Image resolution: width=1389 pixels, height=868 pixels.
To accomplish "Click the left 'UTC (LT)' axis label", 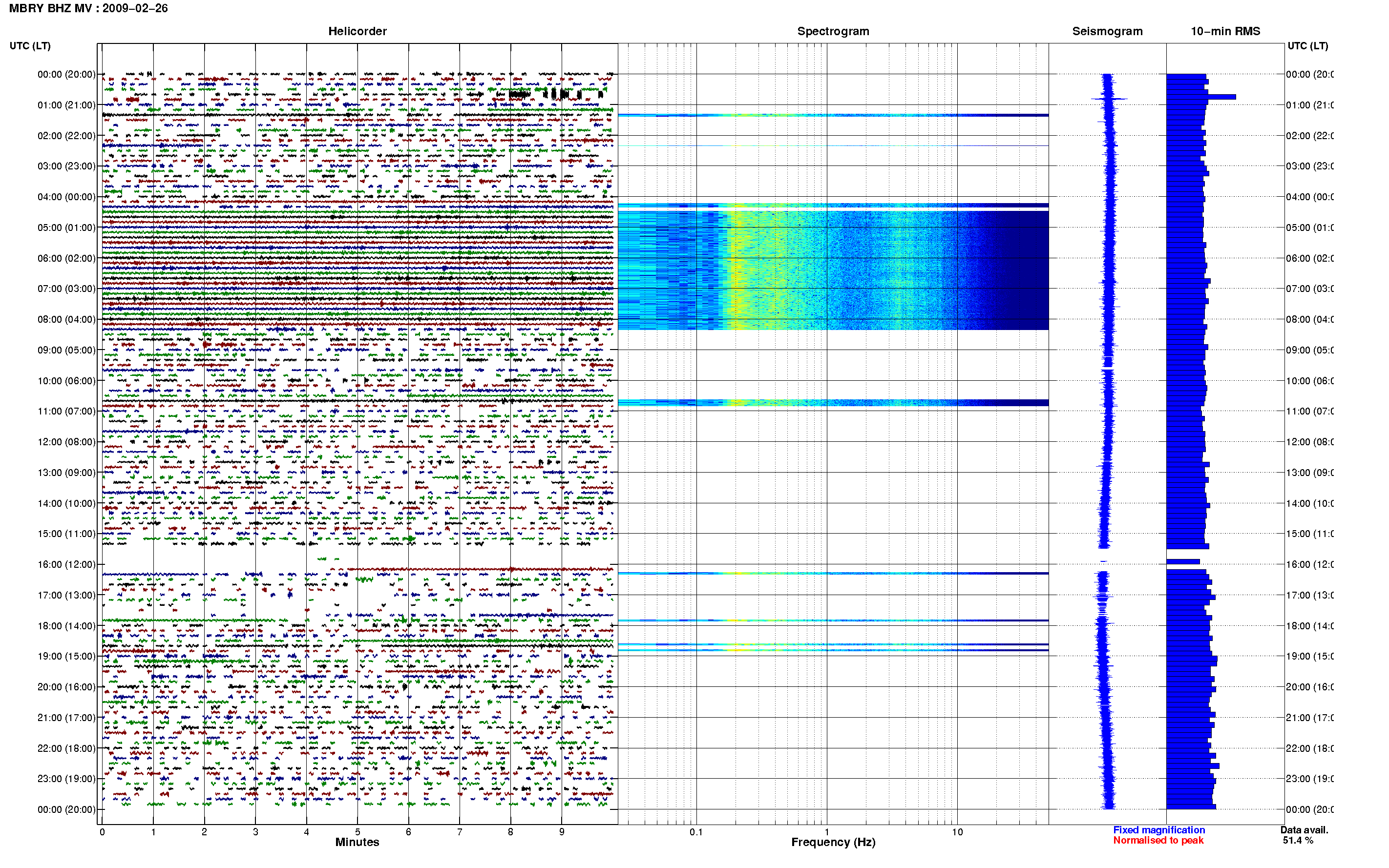I will (30, 46).
